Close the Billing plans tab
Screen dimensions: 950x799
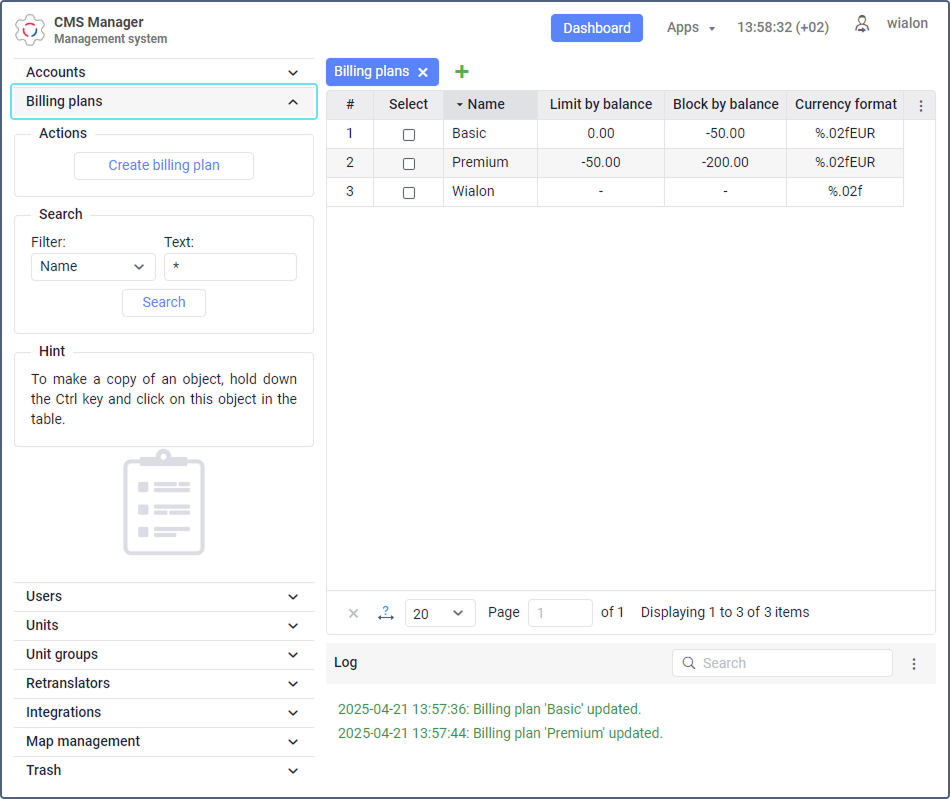423,72
